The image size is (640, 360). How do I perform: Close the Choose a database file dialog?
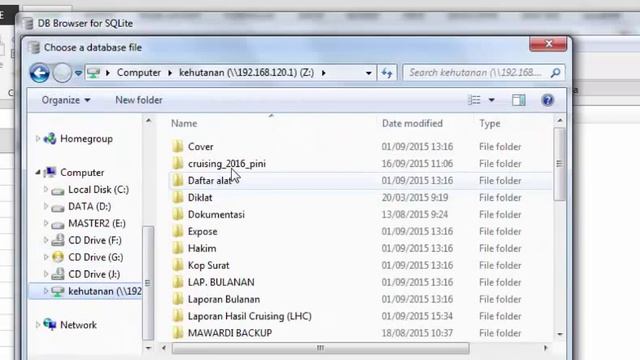548,44
